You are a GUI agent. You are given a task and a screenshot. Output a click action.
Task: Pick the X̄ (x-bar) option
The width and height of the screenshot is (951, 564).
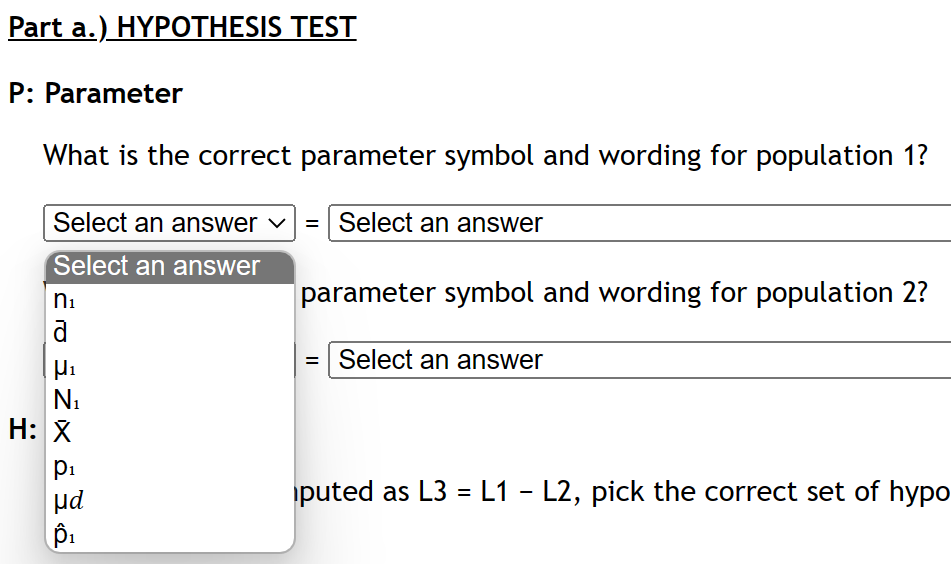pyautogui.click(x=62, y=433)
